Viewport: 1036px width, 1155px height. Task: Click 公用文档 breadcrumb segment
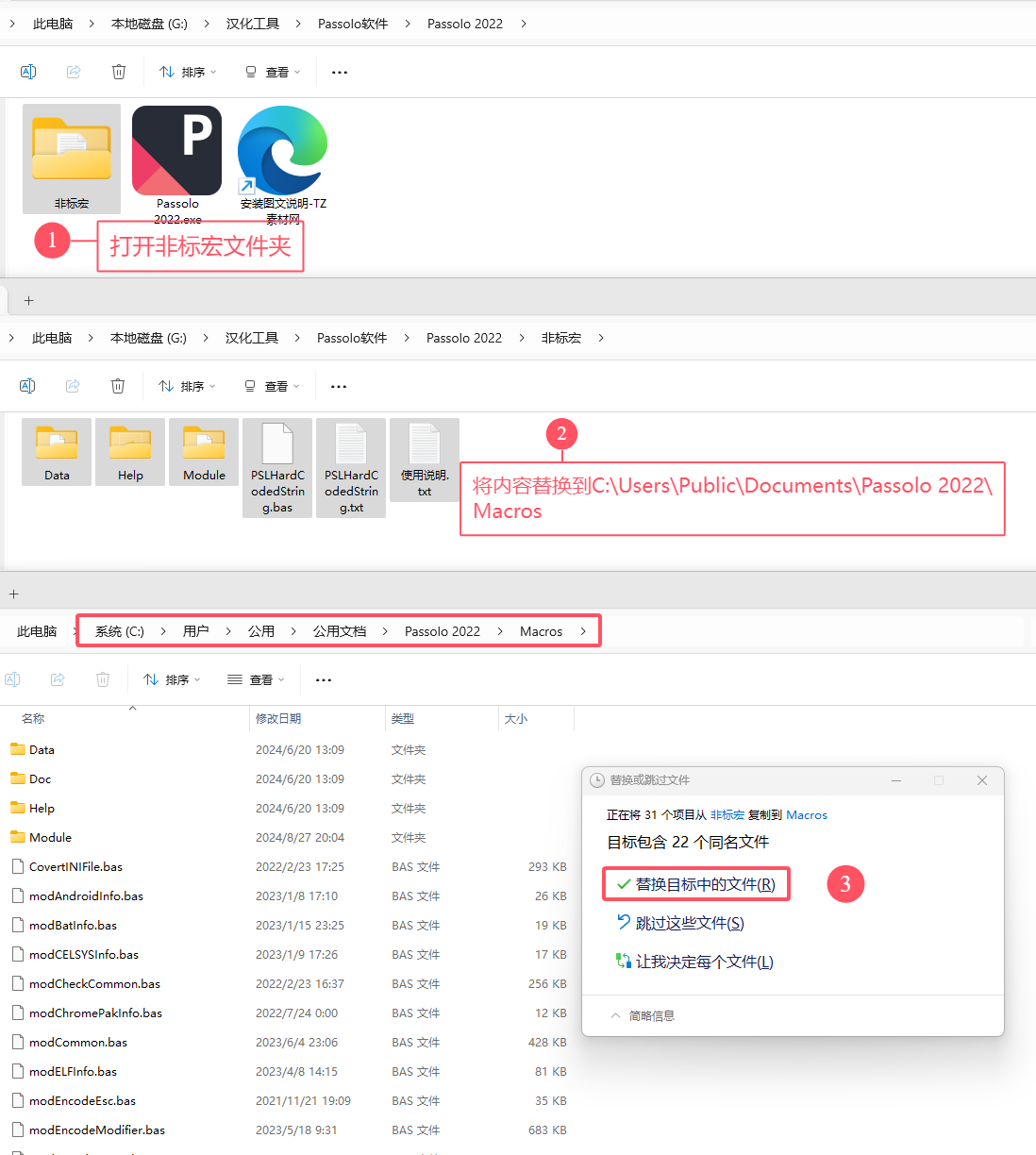[340, 631]
